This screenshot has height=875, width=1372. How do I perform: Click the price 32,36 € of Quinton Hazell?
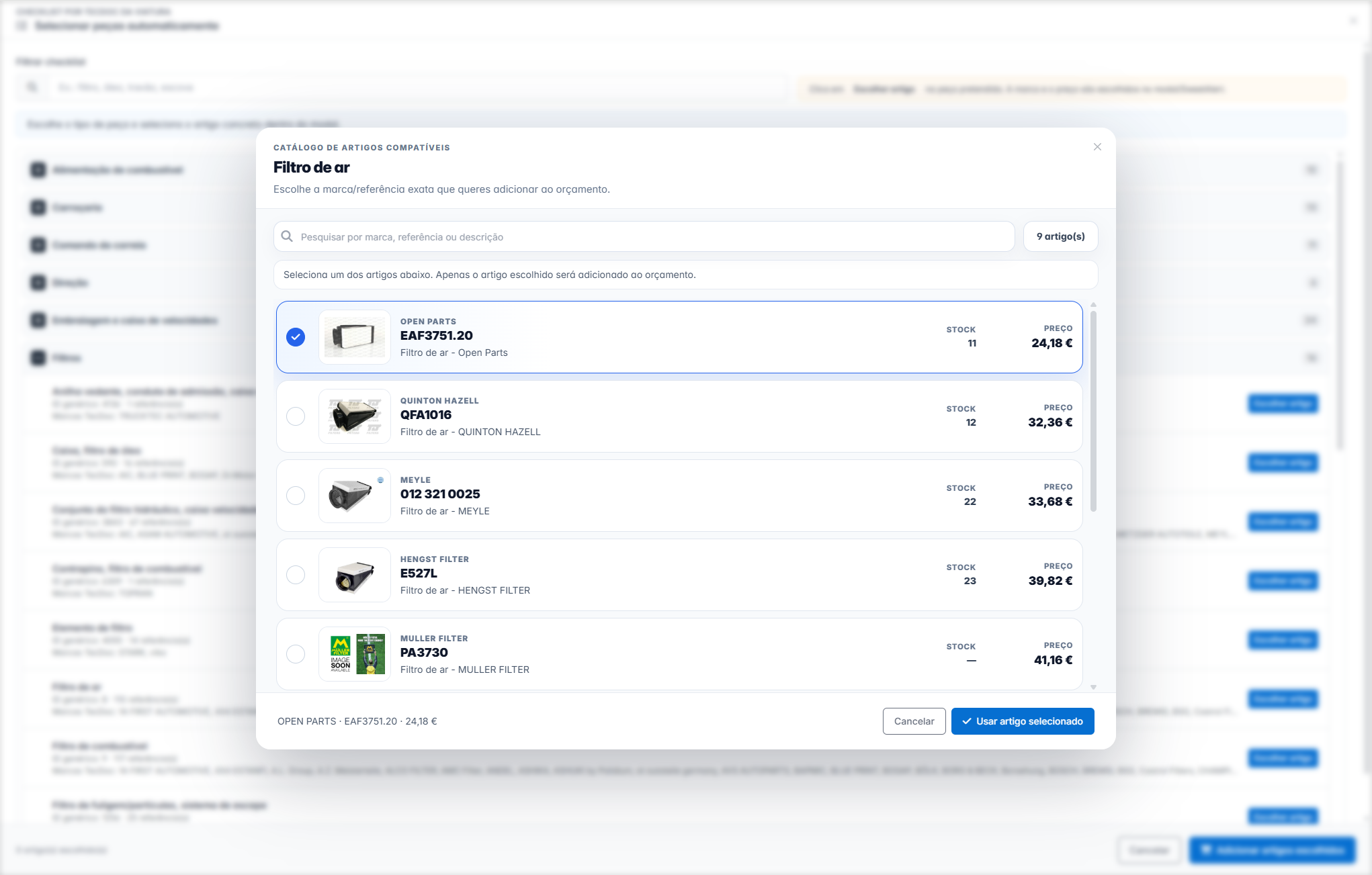[x=1050, y=422]
